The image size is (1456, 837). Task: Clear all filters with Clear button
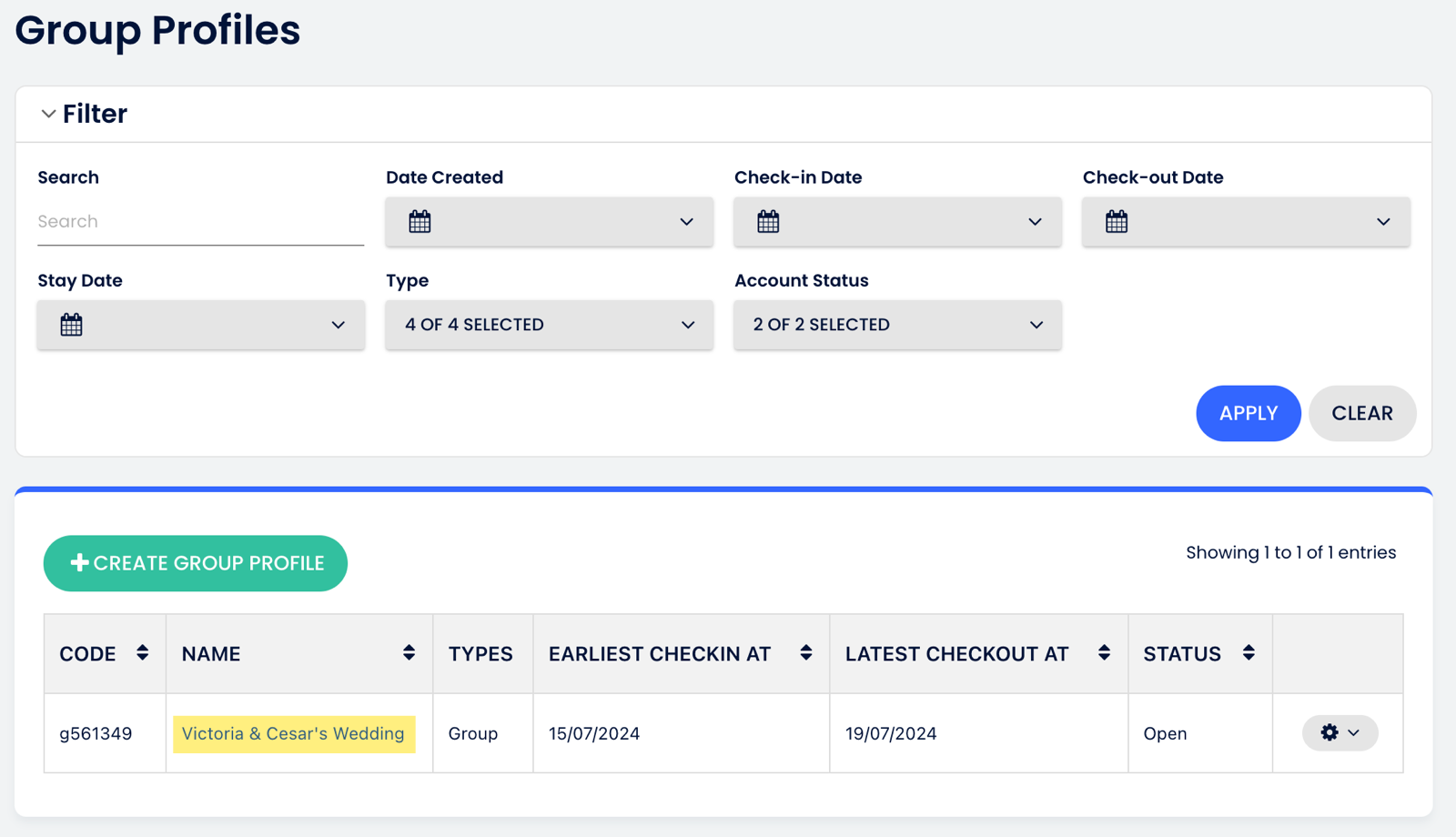click(1361, 413)
